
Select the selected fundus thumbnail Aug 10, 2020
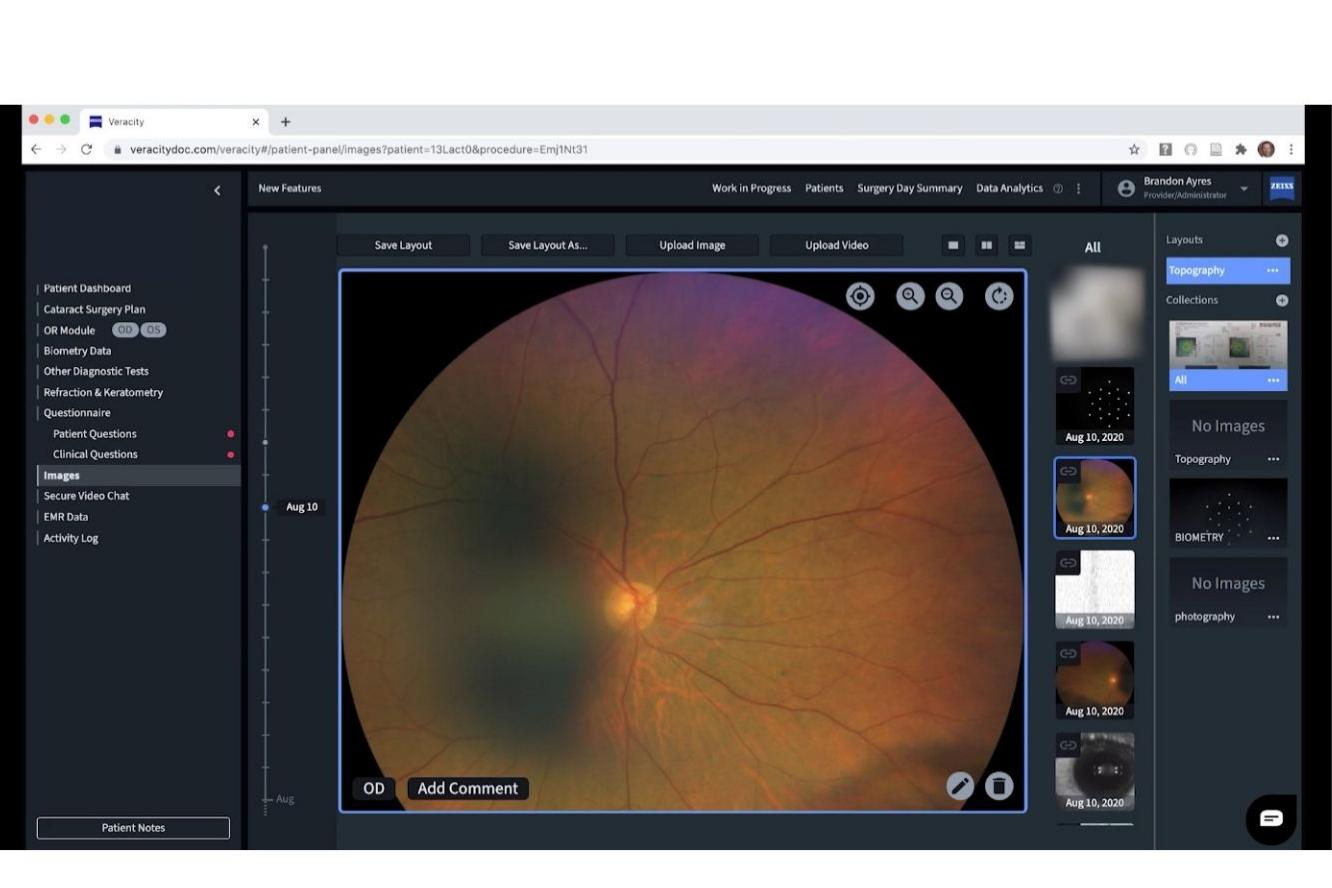1095,498
